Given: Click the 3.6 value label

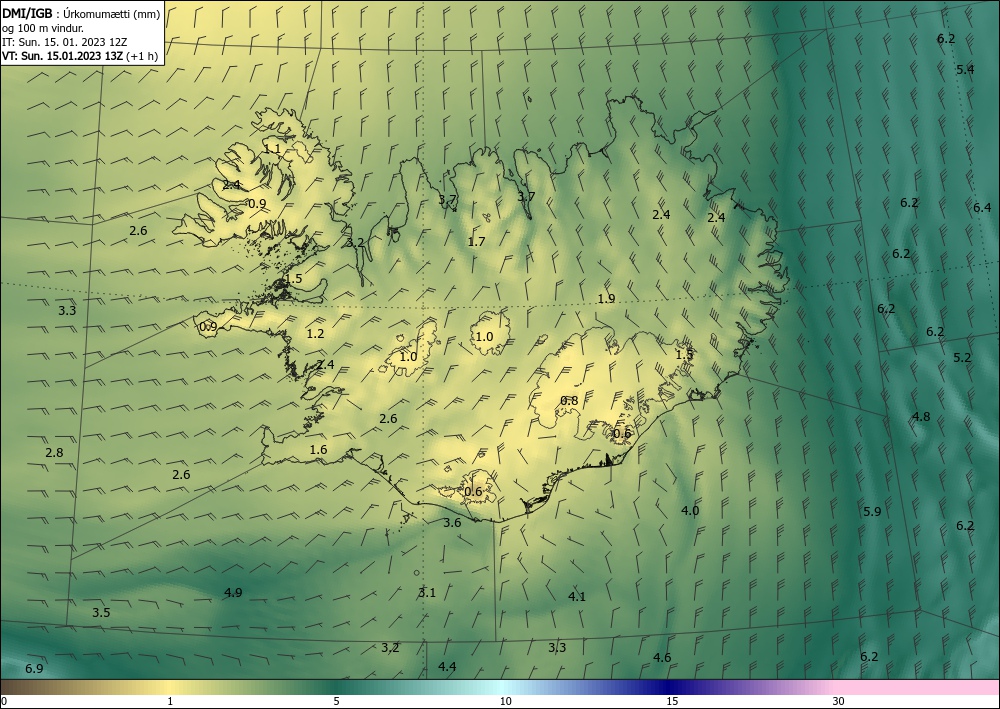Looking at the screenshot, I should 452,523.
